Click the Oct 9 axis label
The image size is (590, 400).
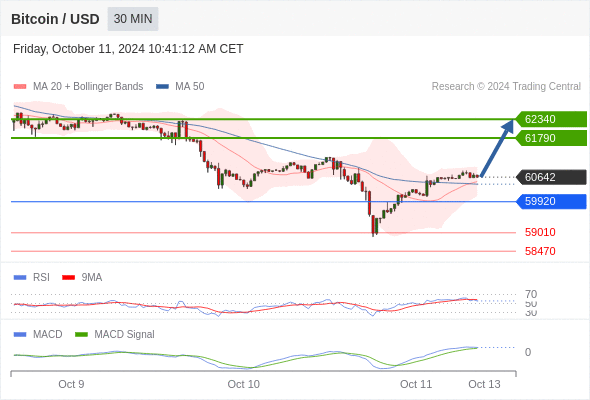tap(71, 384)
